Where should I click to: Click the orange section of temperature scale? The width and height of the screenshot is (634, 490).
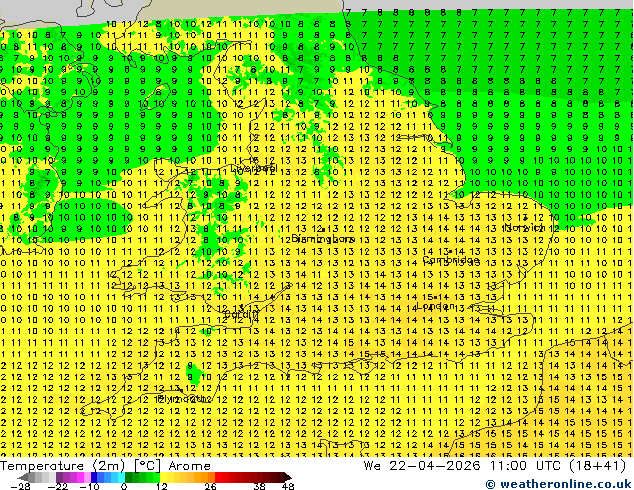pos(202,477)
